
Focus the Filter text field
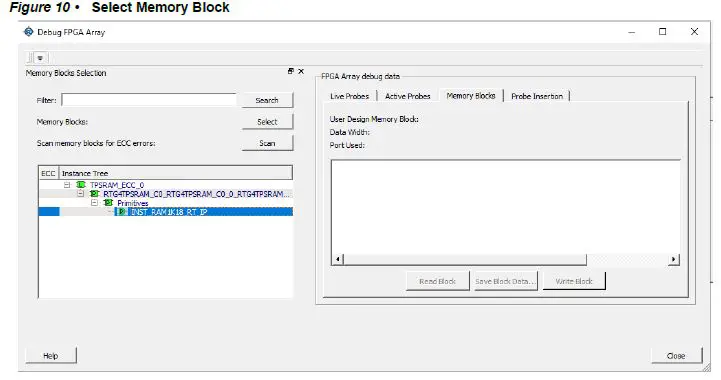click(149, 100)
